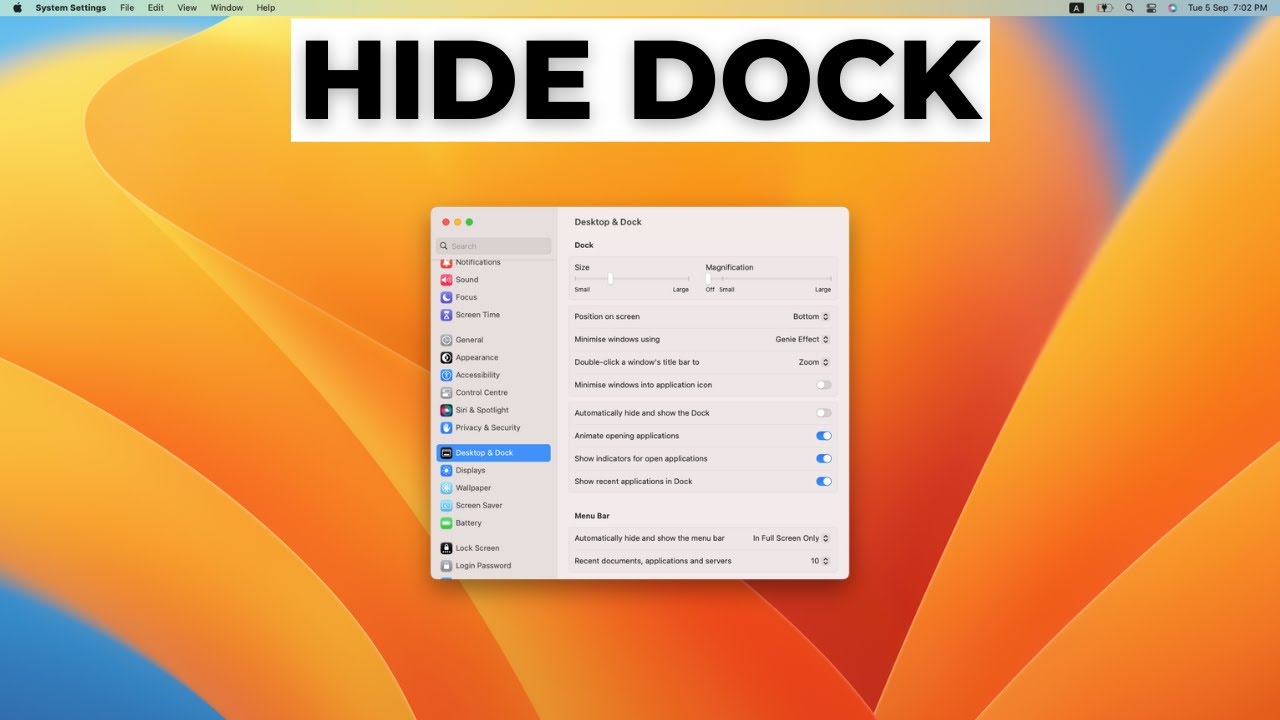The width and height of the screenshot is (1280, 720).
Task: Click the date and time in menu bar
Action: click(x=1227, y=8)
